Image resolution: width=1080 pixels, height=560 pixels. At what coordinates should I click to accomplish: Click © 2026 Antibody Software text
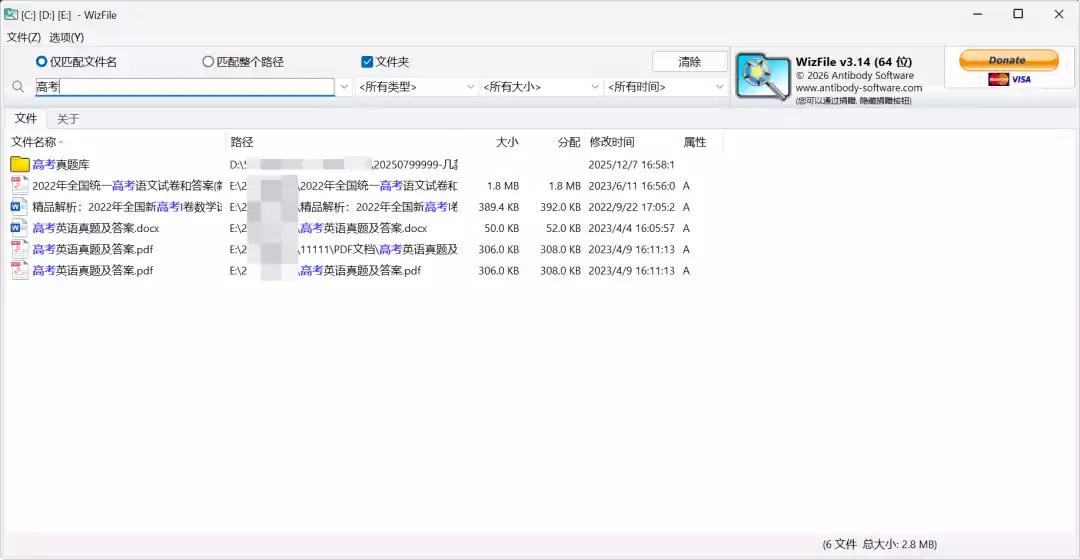click(855, 76)
